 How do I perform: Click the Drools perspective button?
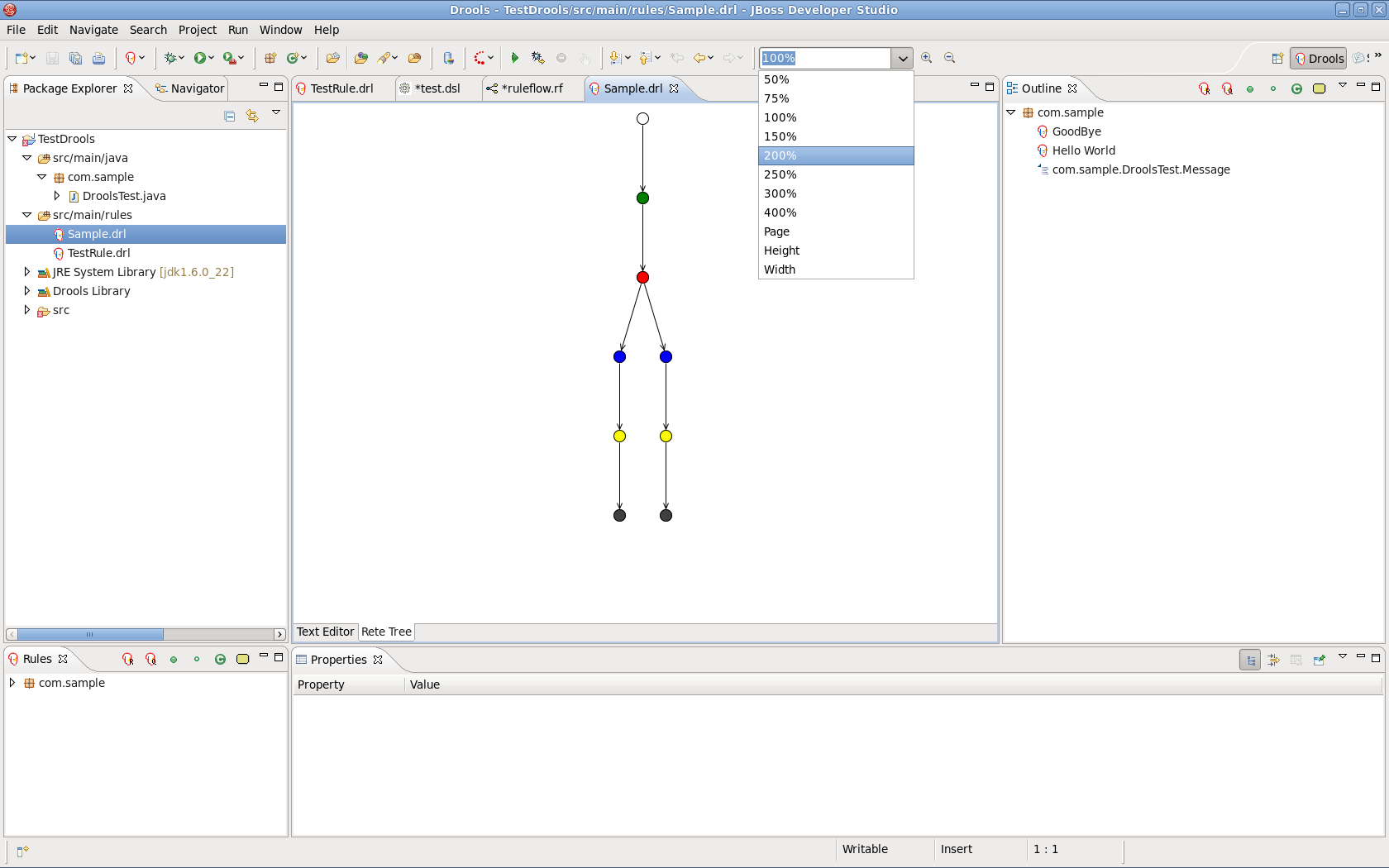click(x=1318, y=58)
